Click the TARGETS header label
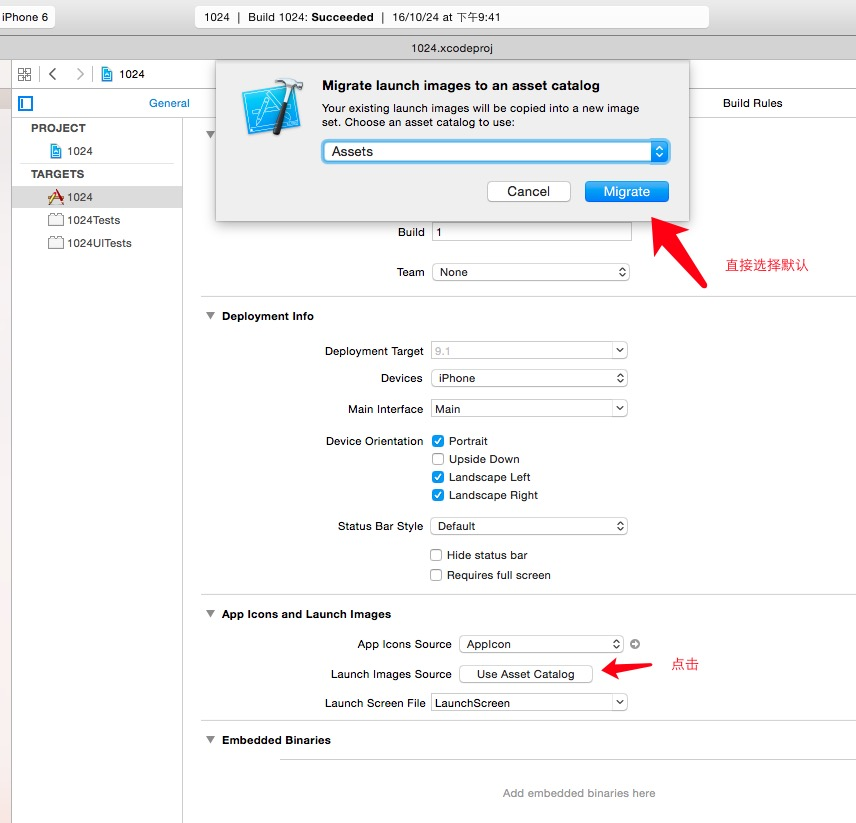Viewport: 856px width, 823px height. click(57, 174)
